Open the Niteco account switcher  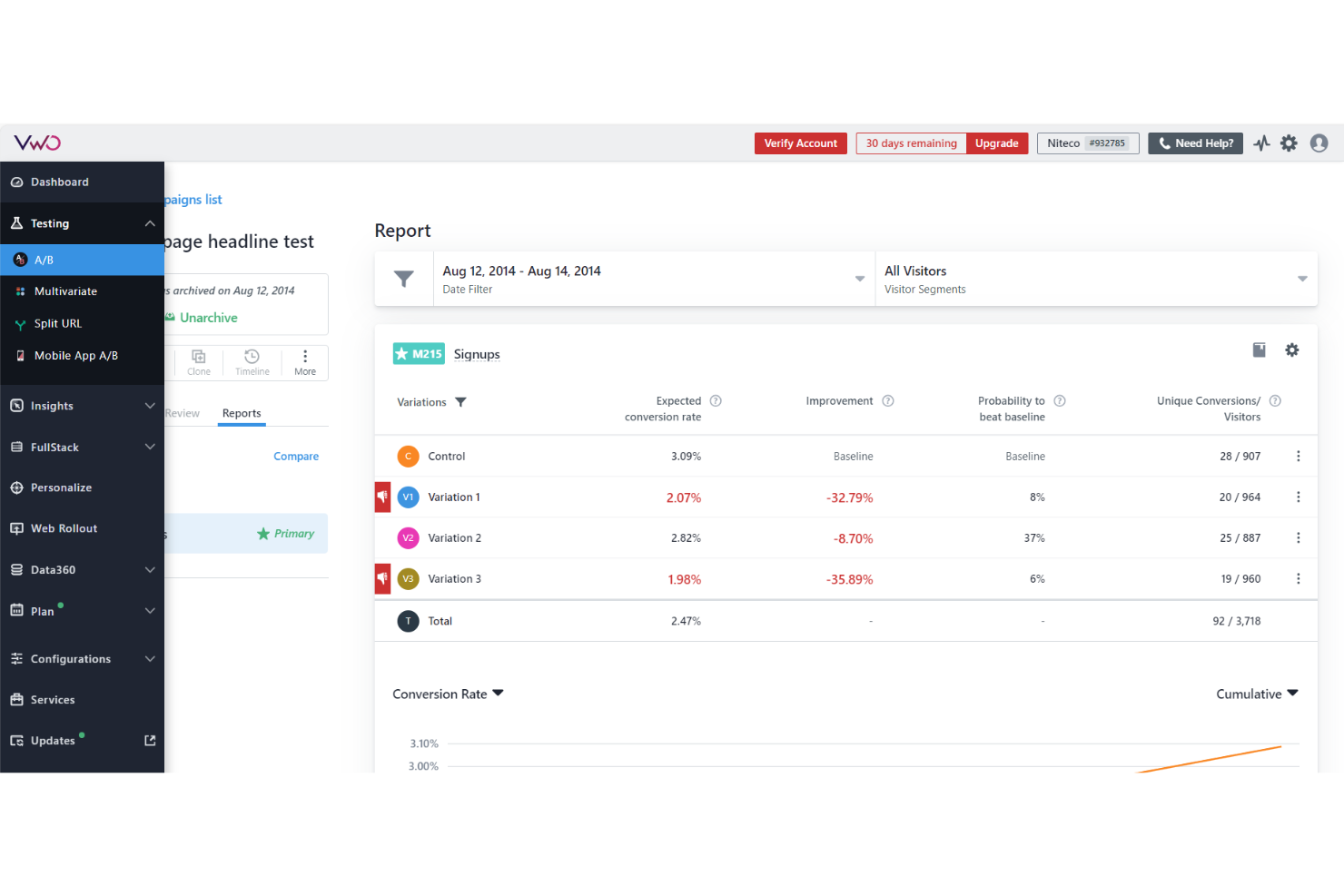click(x=1088, y=143)
